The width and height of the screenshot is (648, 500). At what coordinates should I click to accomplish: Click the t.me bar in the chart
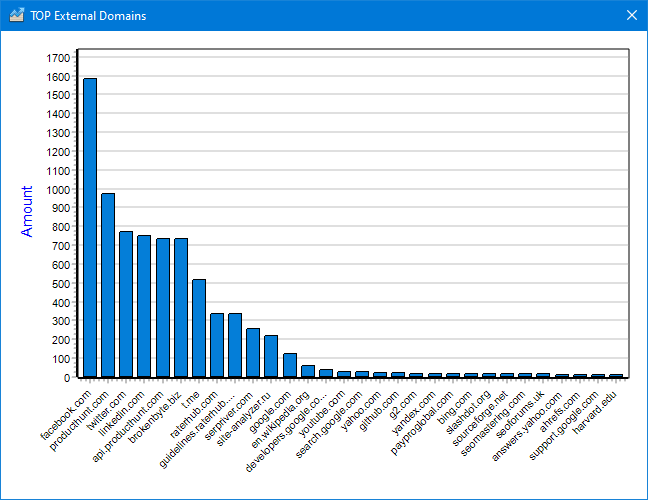coord(199,328)
